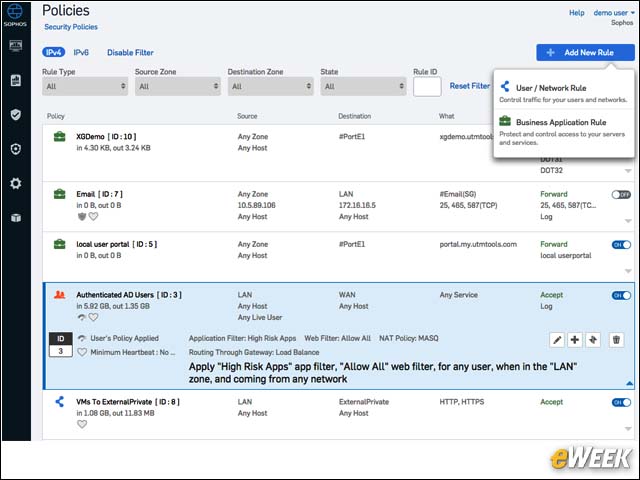Open the demo user menu

coord(614,13)
